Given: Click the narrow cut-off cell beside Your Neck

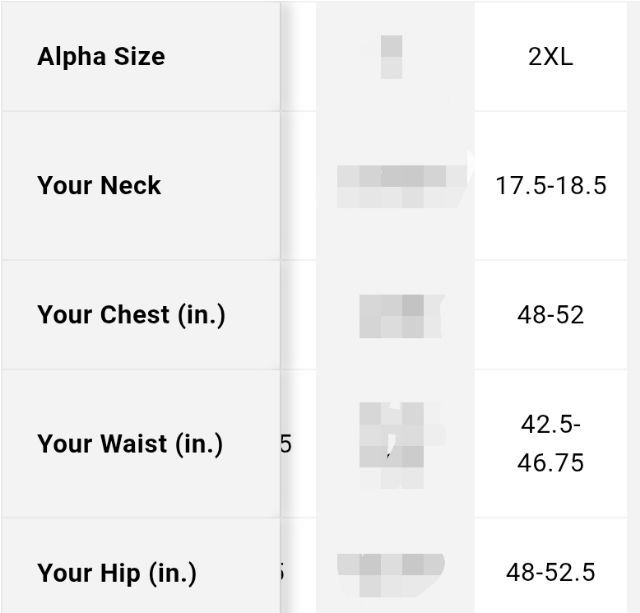Looking at the screenshot, I should point(298,186).
